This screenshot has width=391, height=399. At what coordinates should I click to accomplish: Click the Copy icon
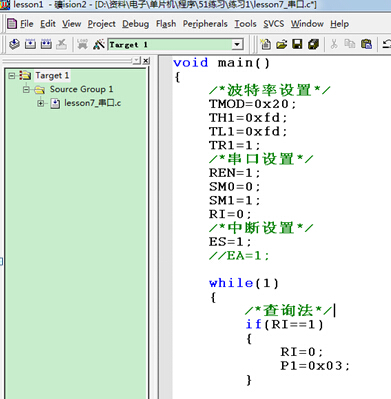tap(350, 44)
